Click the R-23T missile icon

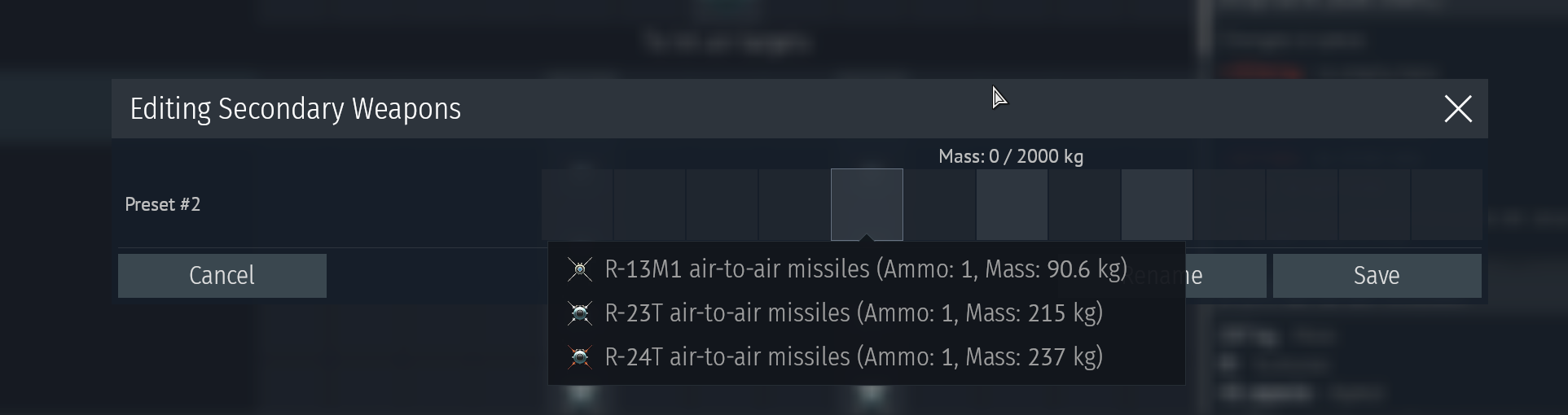coord(580,313)
